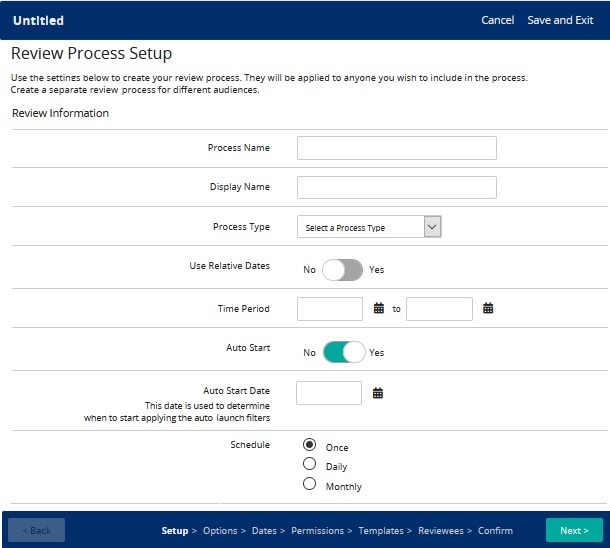The width and height of the screenshot is (610, 548).
Task: Click Save and Exit
Action: point(560,20)
